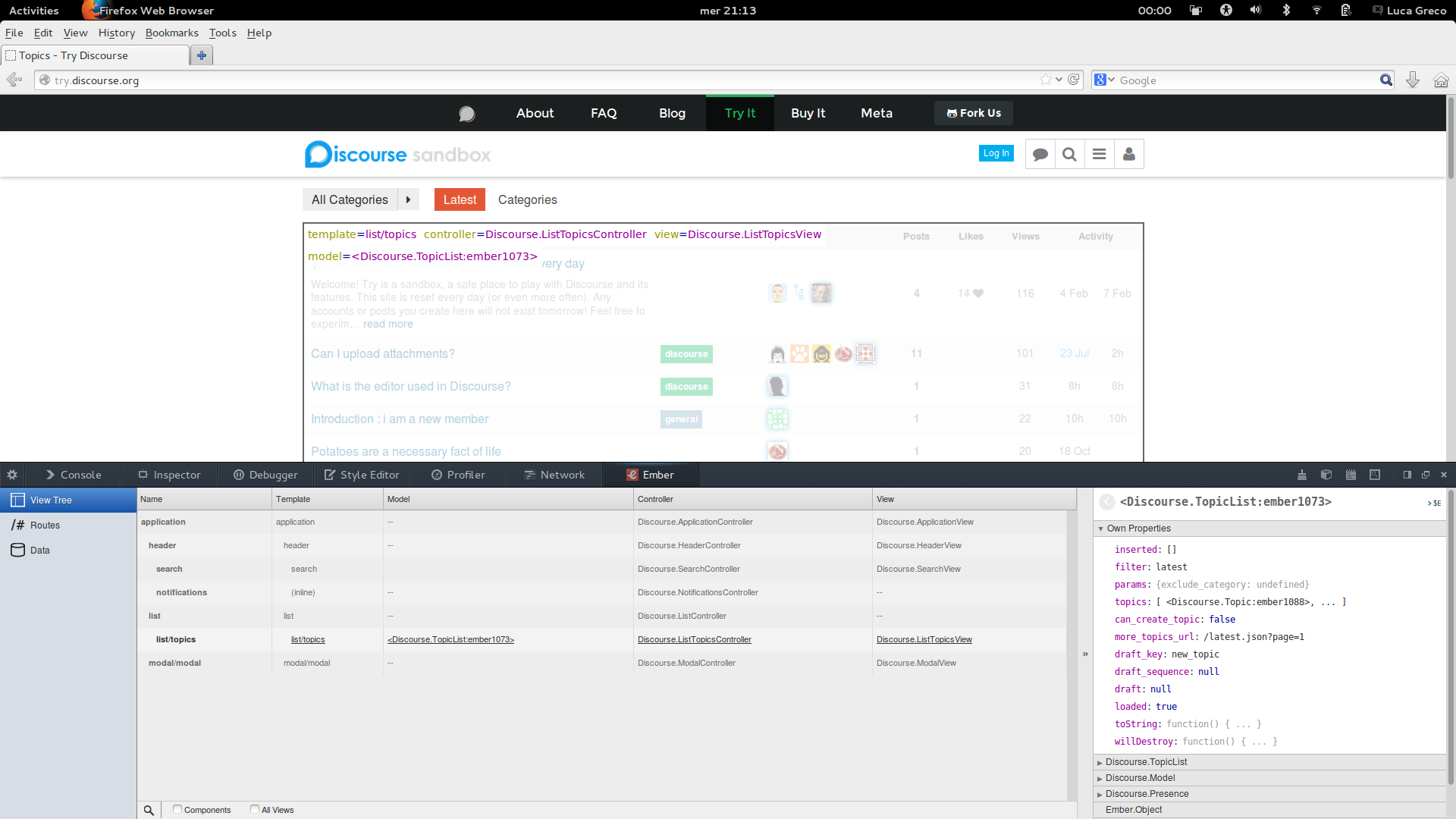The width and height of the screenshot is (1456, 819).
Task: Click the Google search input field
Action: 1247,80
